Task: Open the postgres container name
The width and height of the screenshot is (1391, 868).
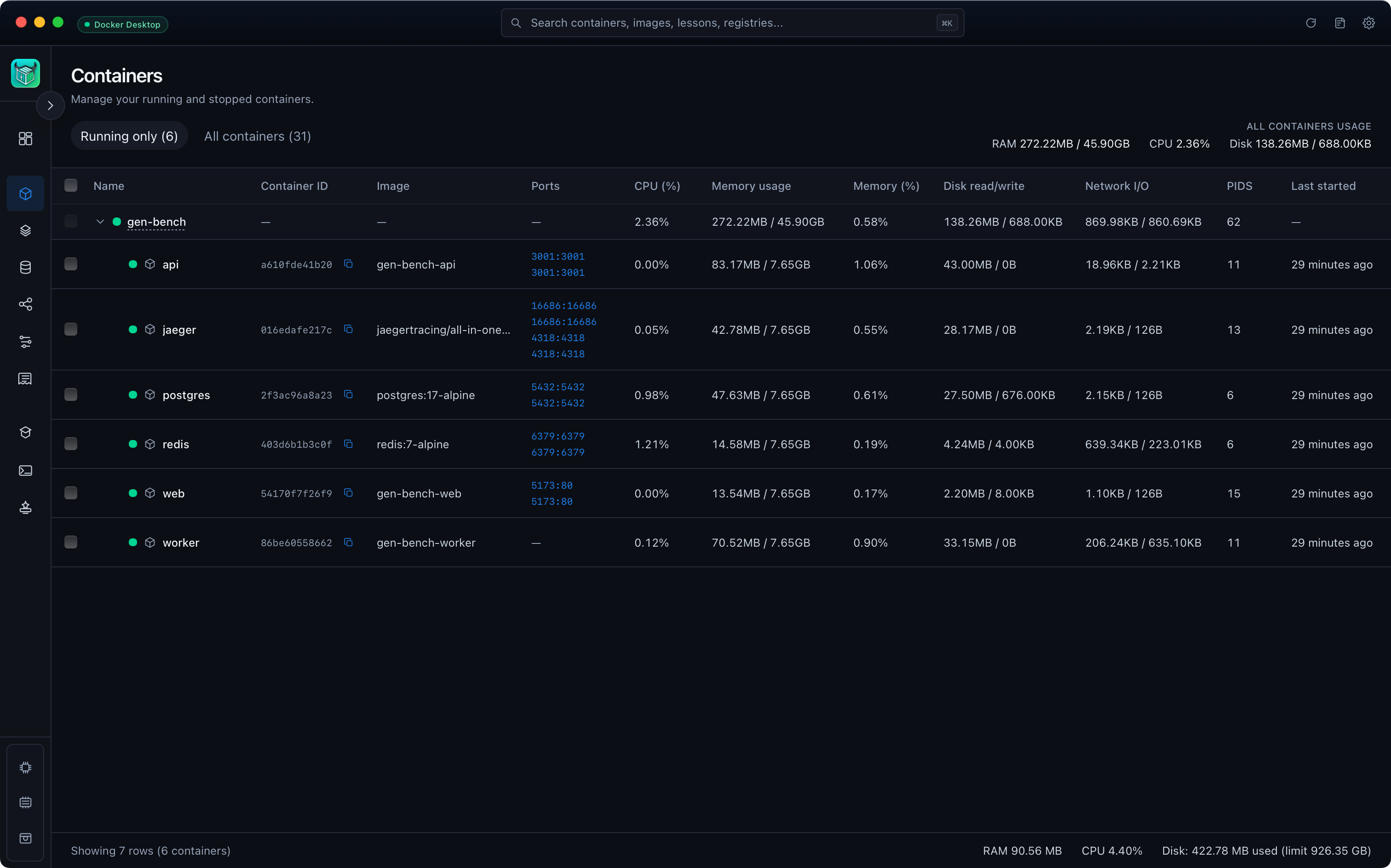Action: [186, 395]
